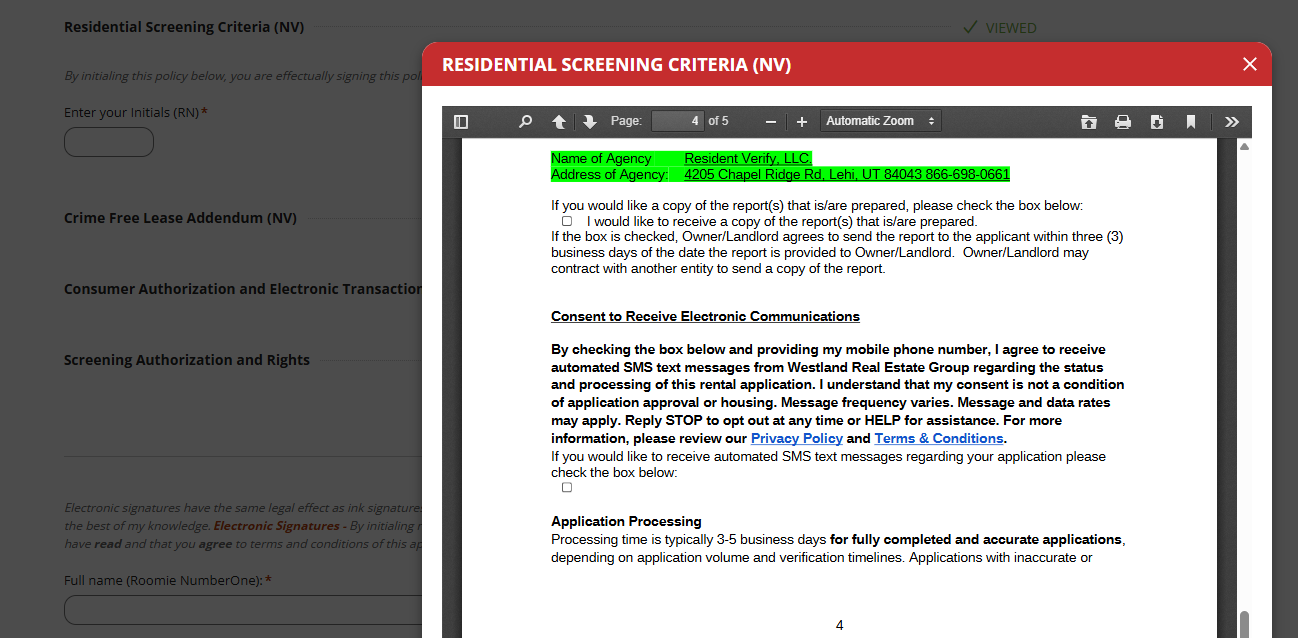
Task: Click the Application Processing heading
Action: click(x=626, y=521)
